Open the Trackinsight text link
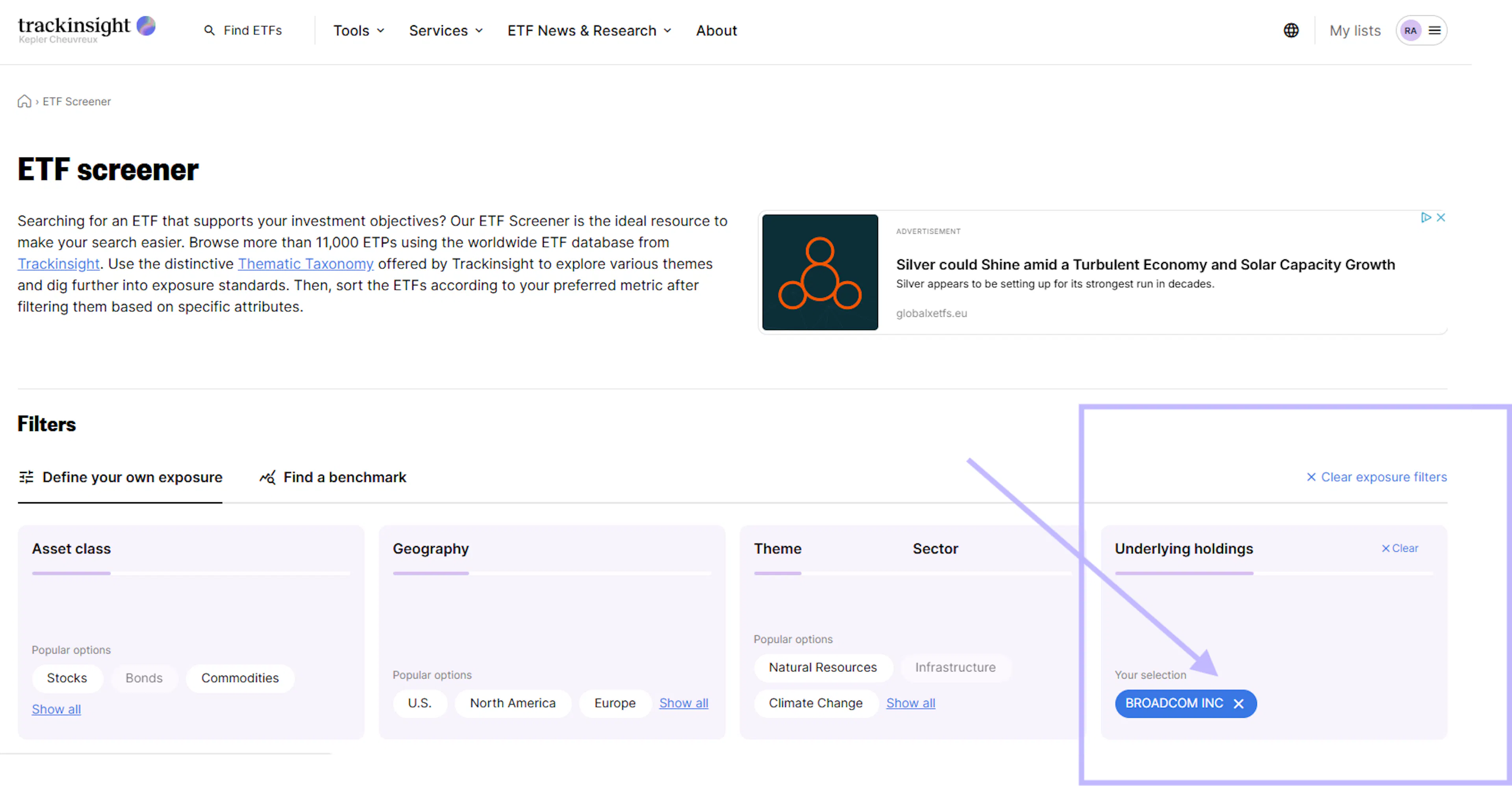The width and height of the screenshot is (1512, 786). [59, 264]
